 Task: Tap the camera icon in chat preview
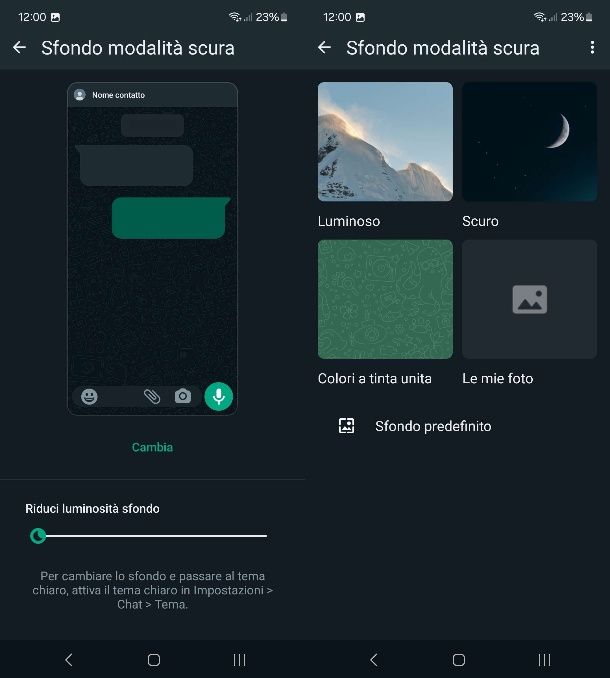pyautogui.click(x=183, y=396)
